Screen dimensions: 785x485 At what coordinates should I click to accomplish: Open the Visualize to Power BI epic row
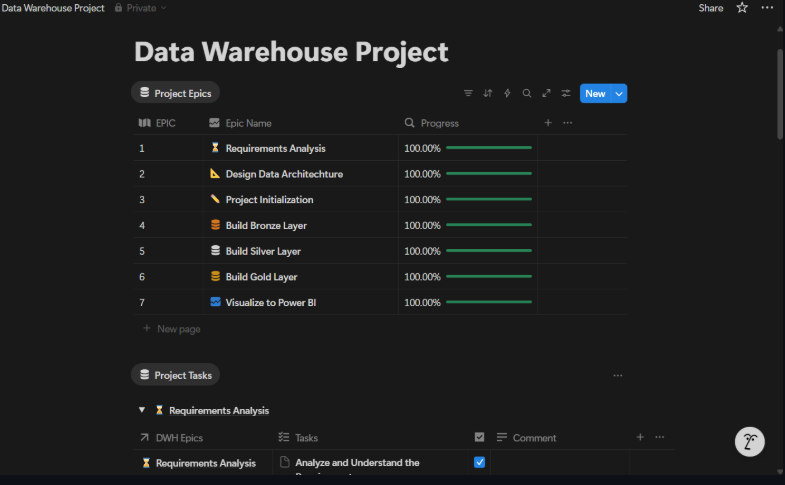[x=271, y=302]
